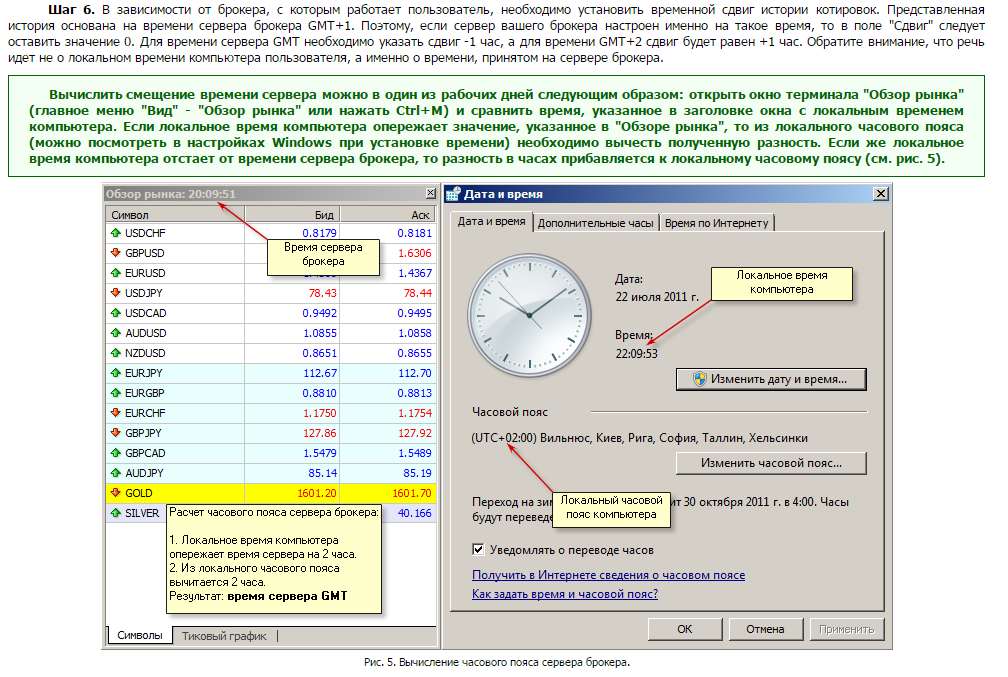
Task: Click GOLD ask value 1601.70
Action: click(412, 493)
